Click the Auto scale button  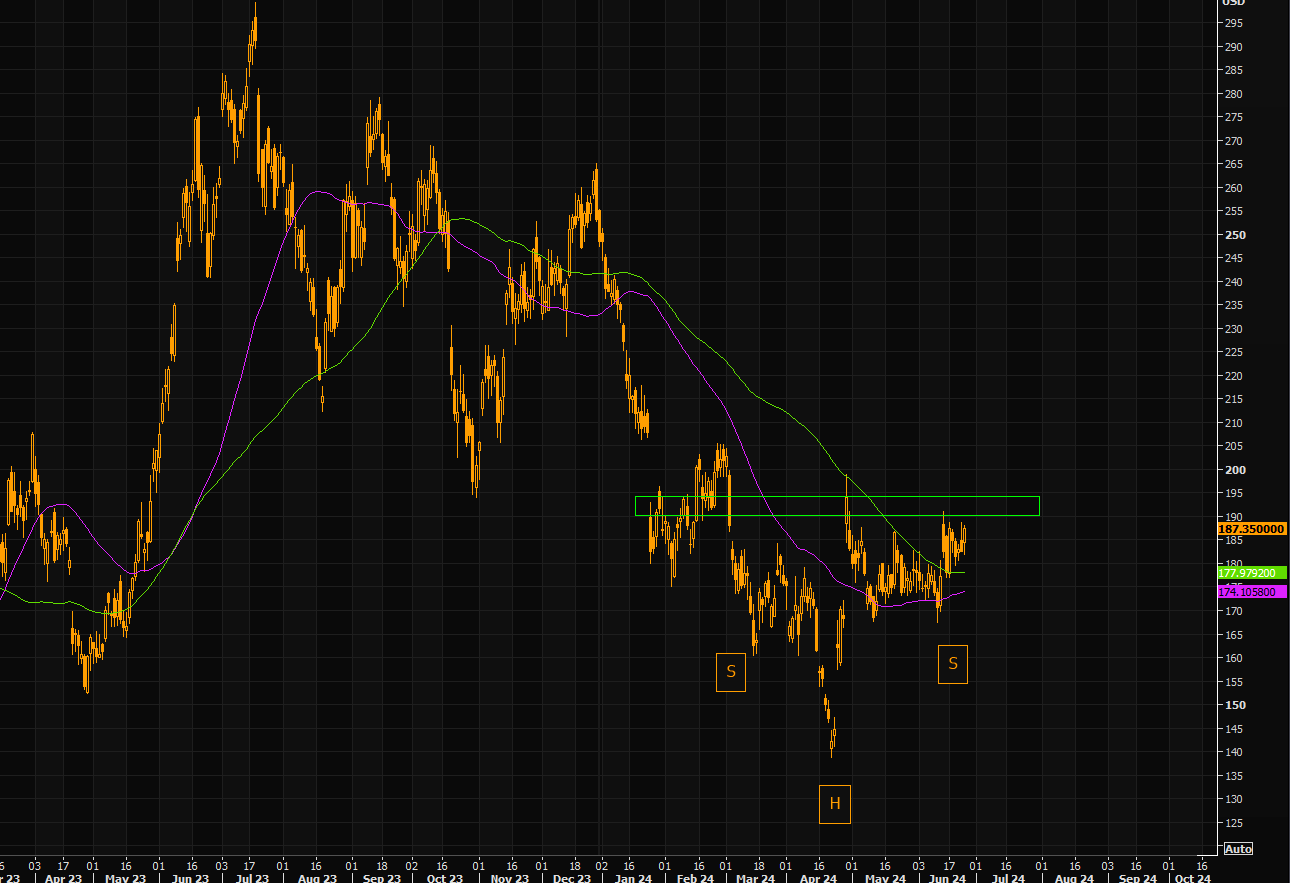click(1237, 849)
